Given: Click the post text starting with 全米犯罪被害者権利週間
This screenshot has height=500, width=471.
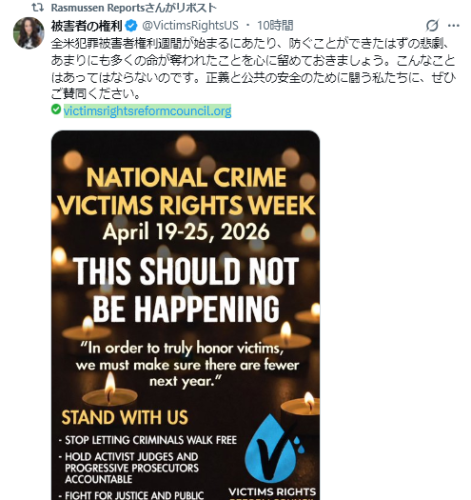Looking at the screenshot, I should point(253,69).
